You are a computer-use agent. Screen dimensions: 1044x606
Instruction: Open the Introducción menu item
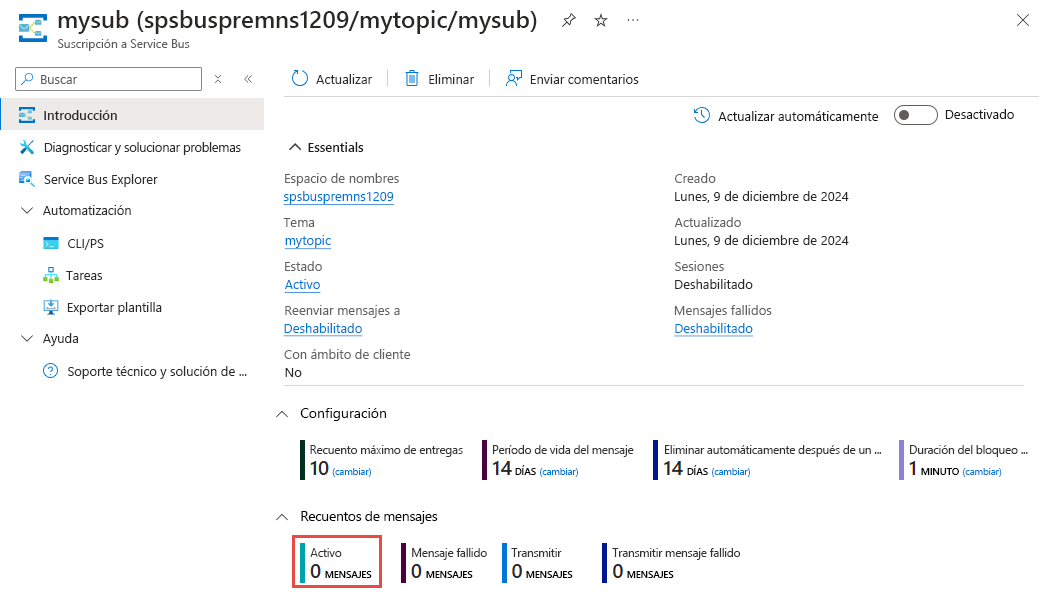(132, 115)
